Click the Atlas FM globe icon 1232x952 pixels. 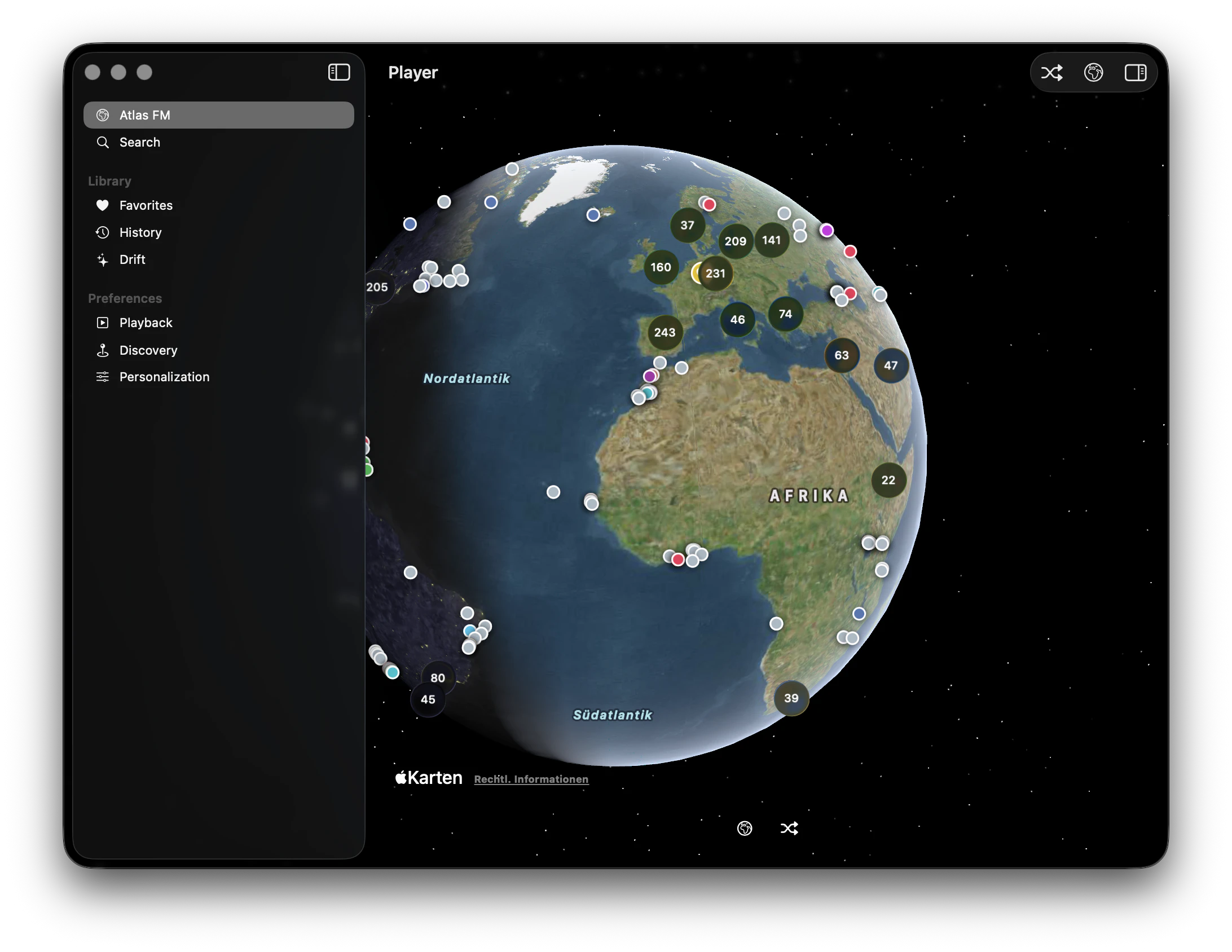coord(102,115)
